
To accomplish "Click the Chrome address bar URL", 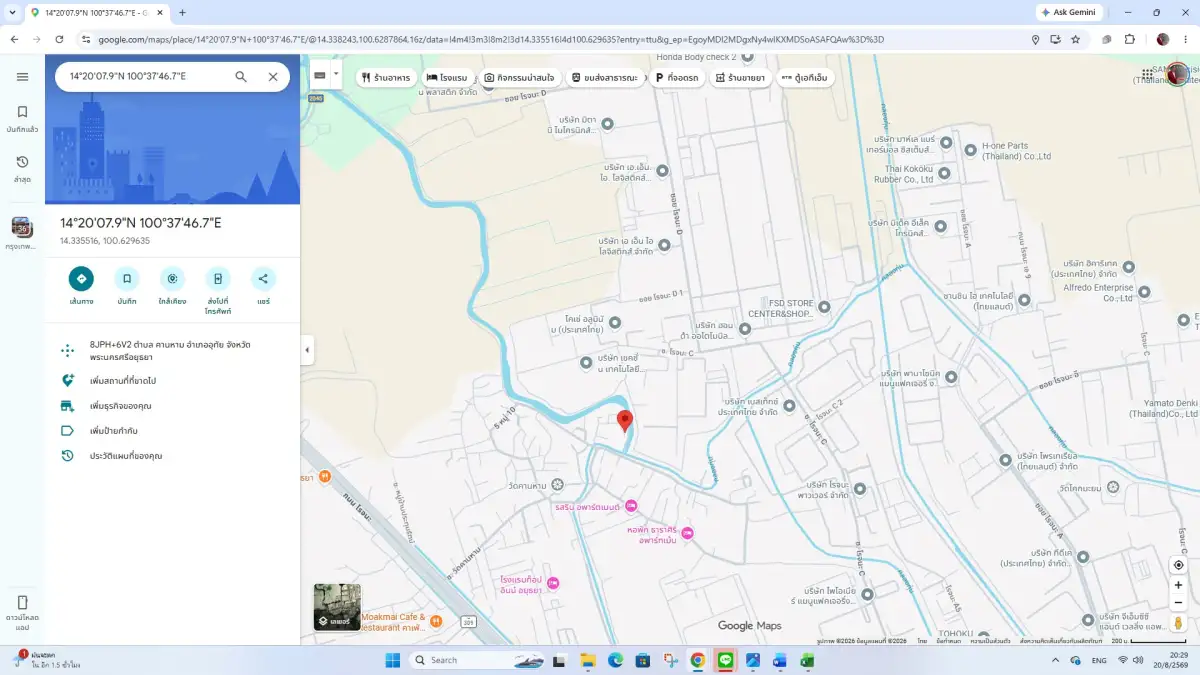I will 490,39.
